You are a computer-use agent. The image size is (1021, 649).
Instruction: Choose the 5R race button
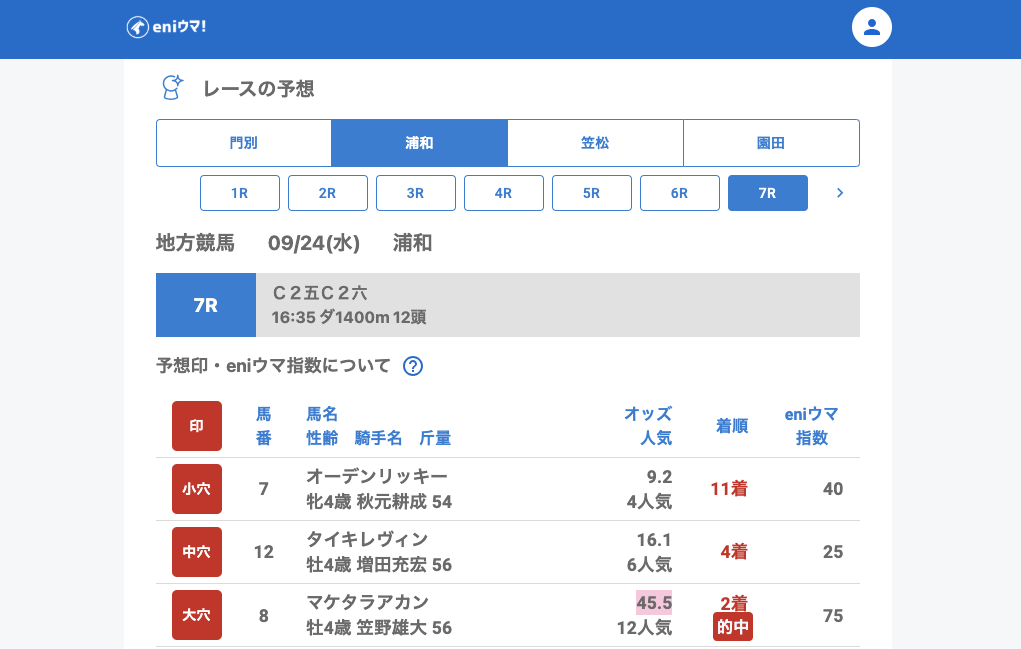coord(592,193)
